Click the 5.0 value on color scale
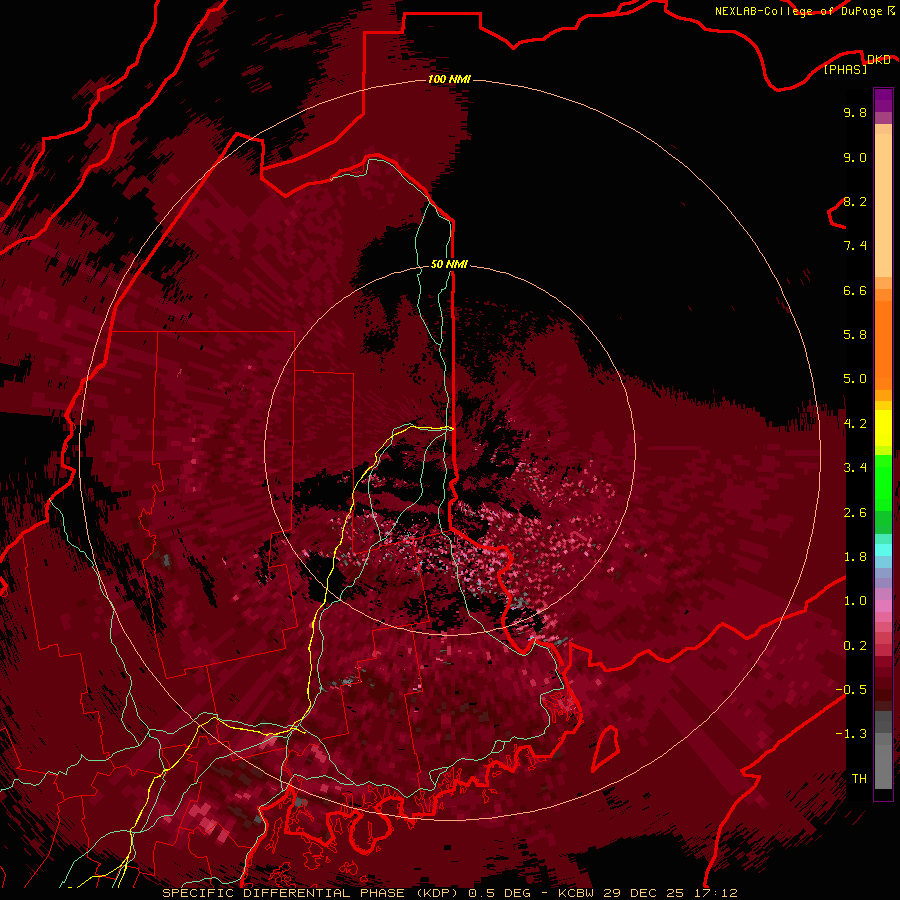900x900 pixels. coord(855,379)
